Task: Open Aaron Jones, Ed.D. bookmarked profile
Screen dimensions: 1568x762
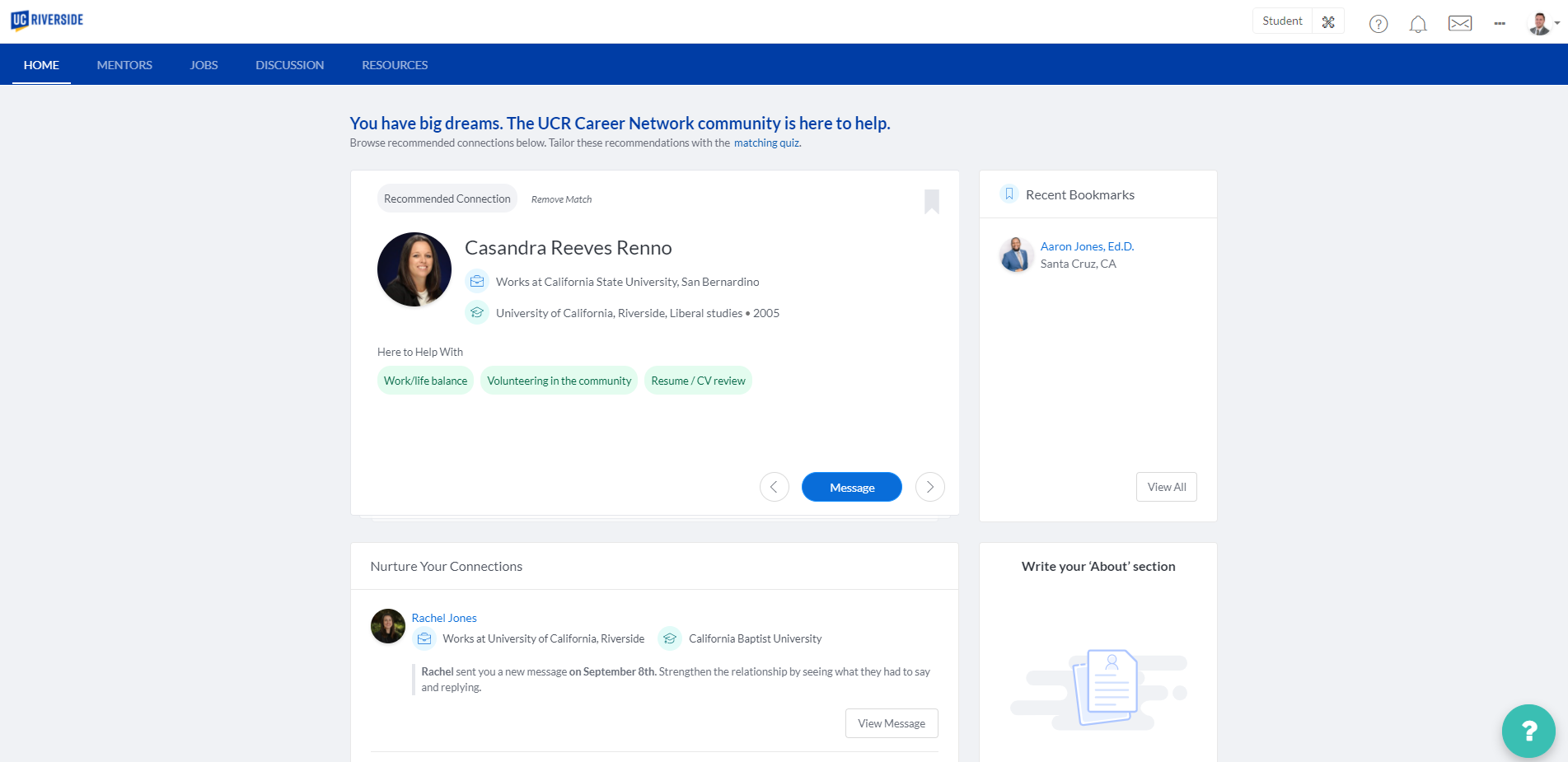Action: [x=1086, y=246]
